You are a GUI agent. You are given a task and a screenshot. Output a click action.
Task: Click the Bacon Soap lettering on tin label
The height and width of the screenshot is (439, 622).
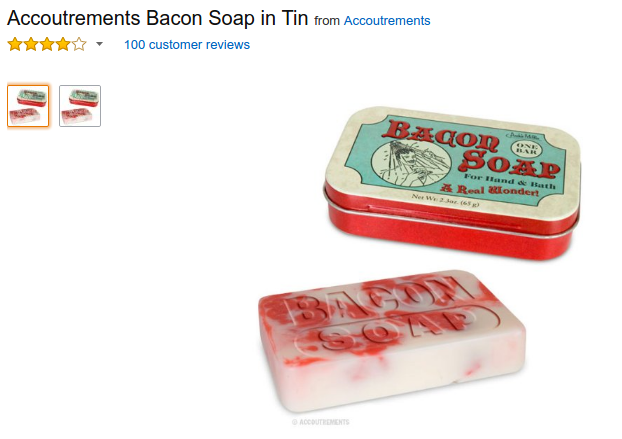pyautogui.click(x=470, y=149)
